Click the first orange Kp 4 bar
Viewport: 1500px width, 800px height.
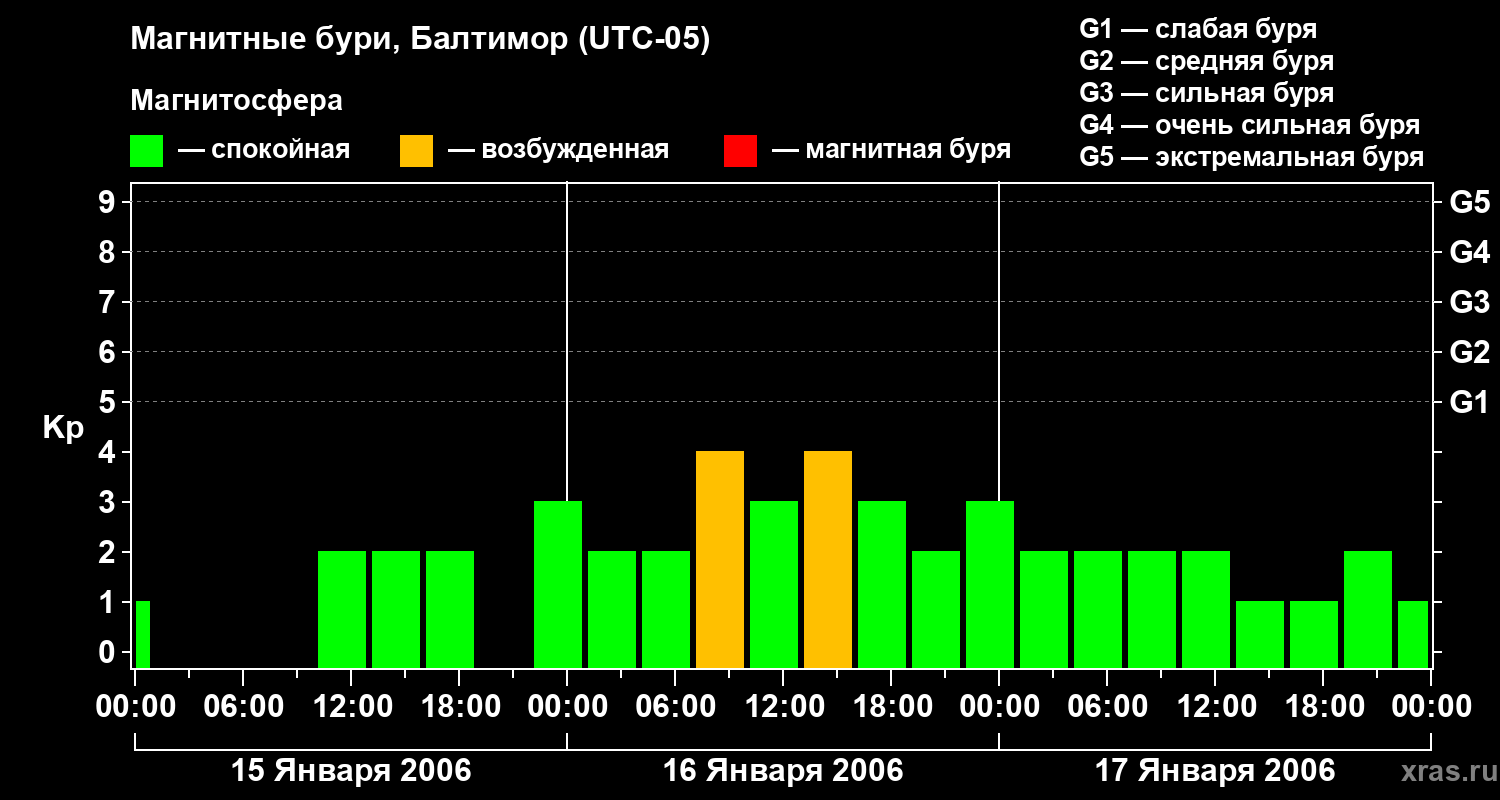(720, 560)
